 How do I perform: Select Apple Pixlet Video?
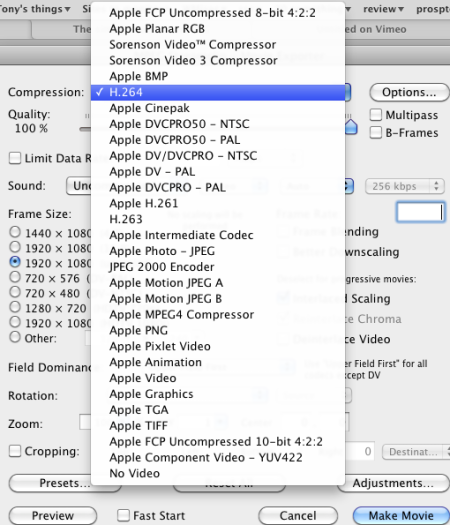pos(218,347)
